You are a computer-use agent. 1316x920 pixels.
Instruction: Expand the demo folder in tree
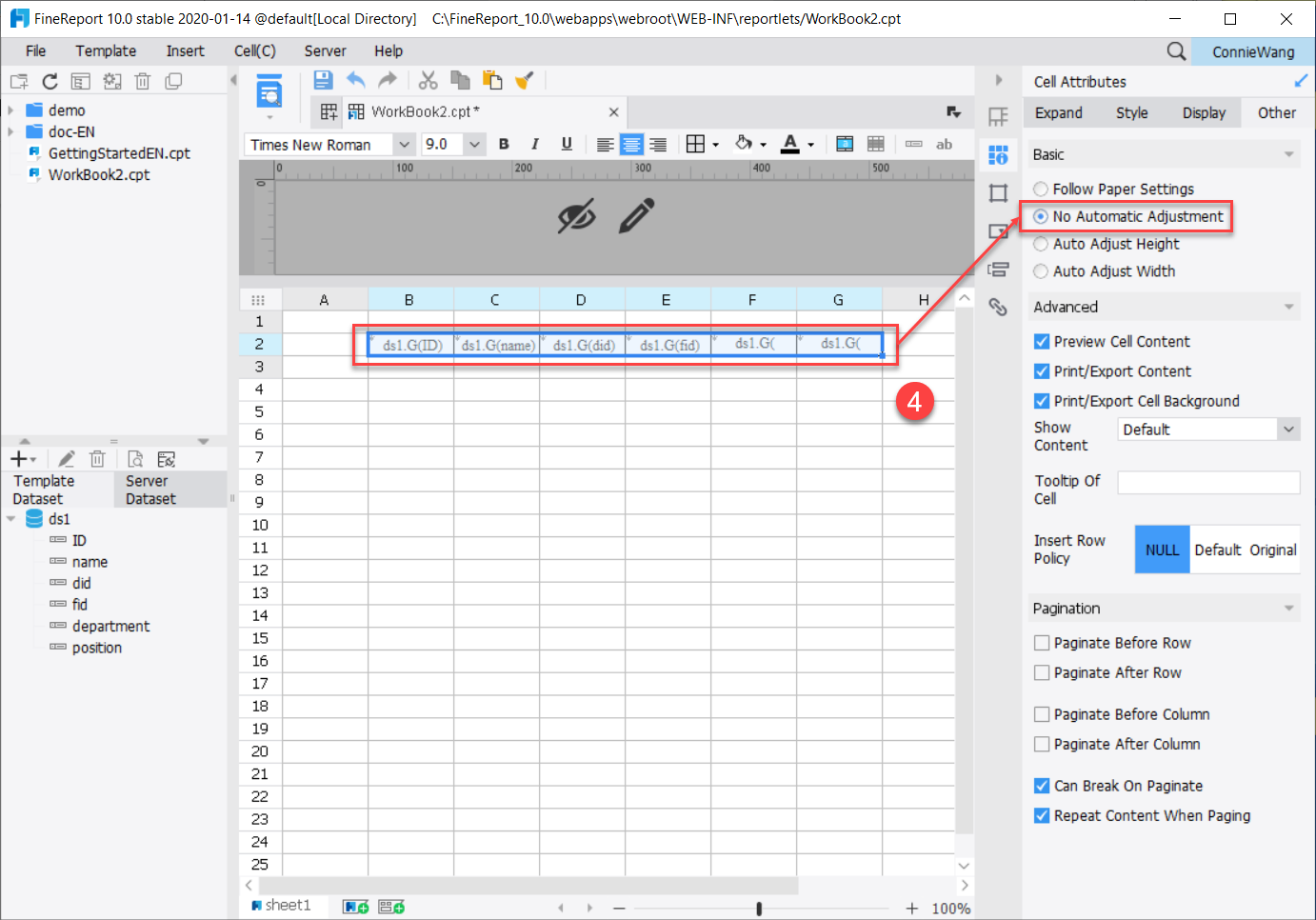click(x=10, y=110)
